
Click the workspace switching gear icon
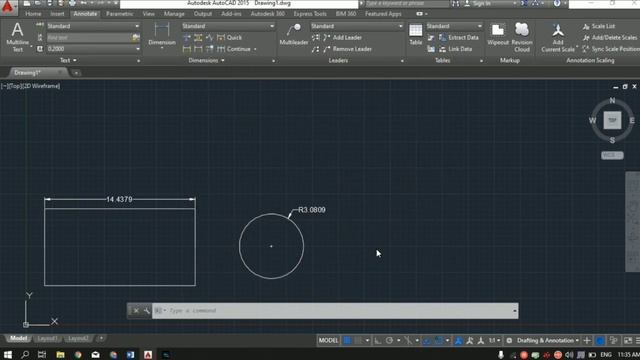coord(509,340)
